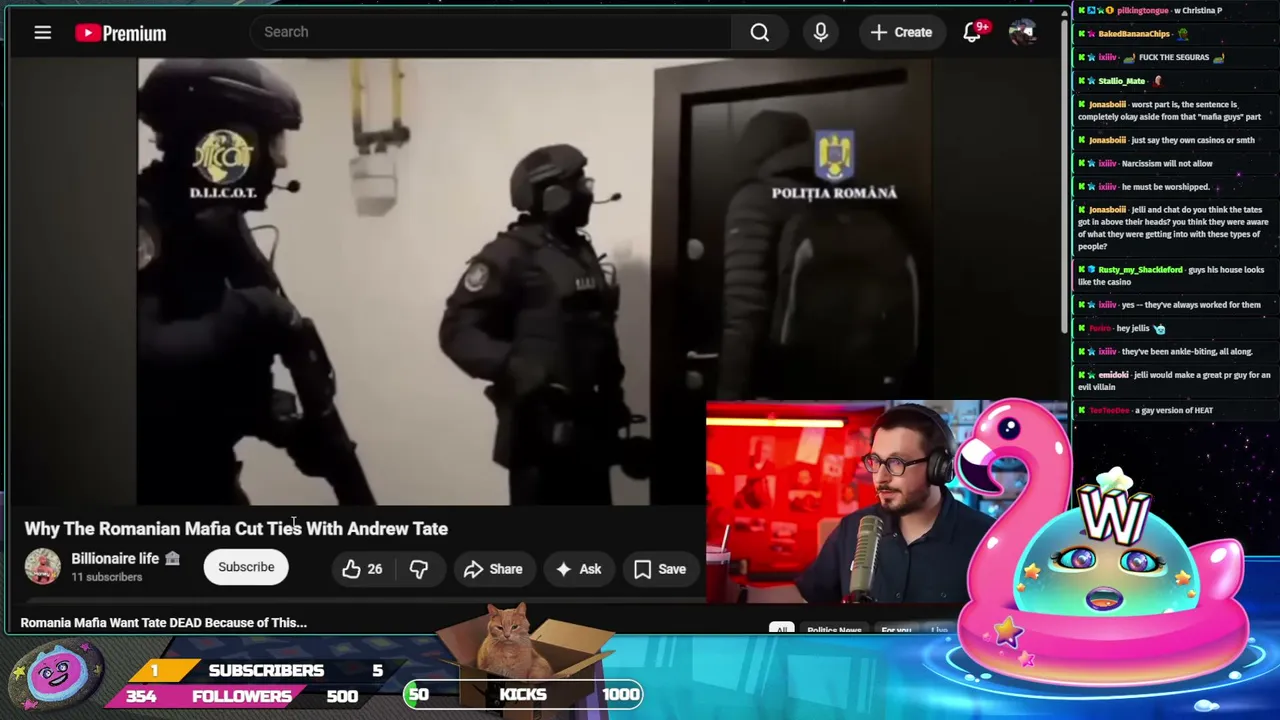The image size is (1280, 720).
Task: Click BakedBananaChips username in chat
Action: point(1134,34)
